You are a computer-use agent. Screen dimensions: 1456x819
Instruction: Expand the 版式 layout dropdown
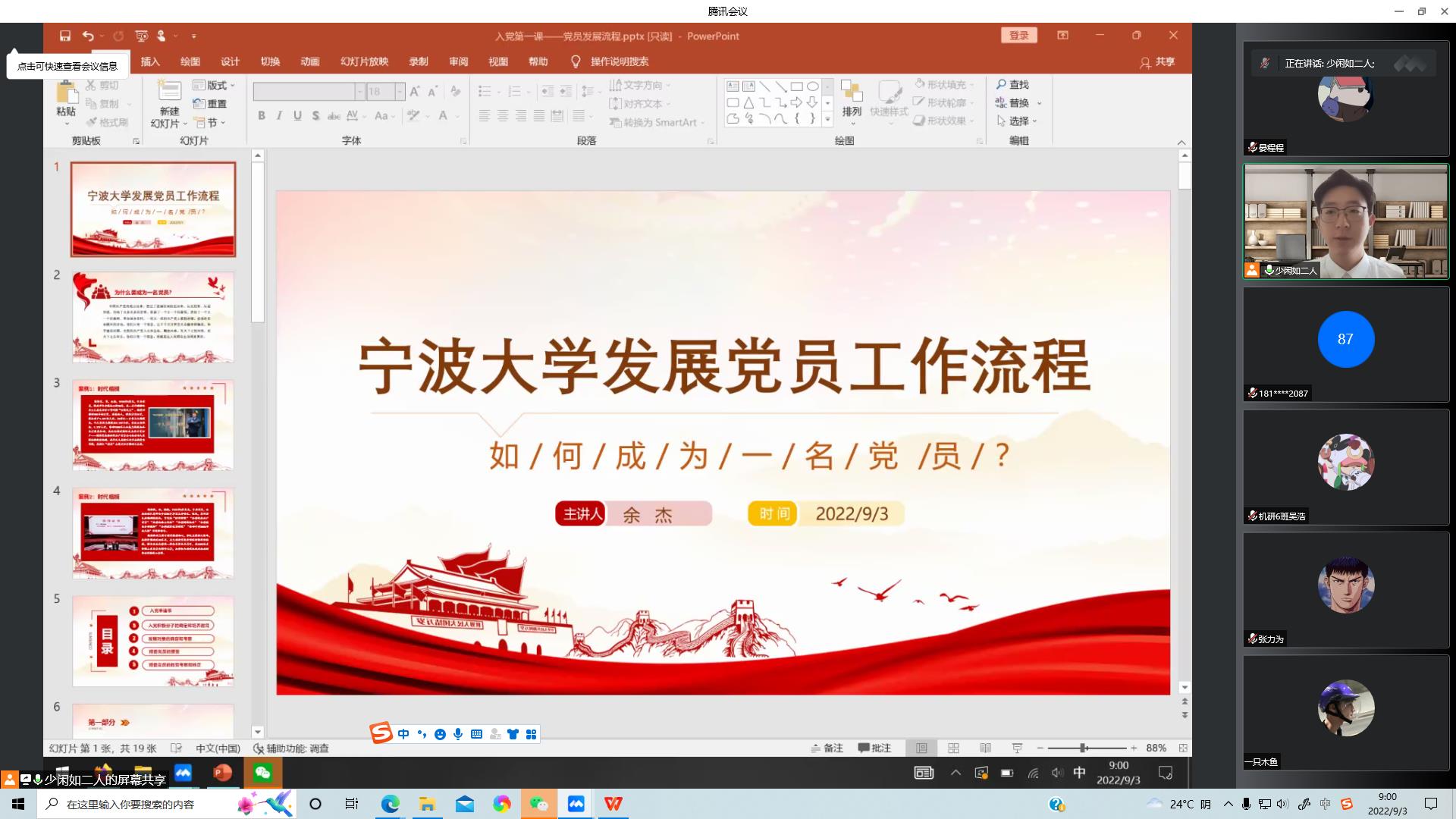pos(215,85)
